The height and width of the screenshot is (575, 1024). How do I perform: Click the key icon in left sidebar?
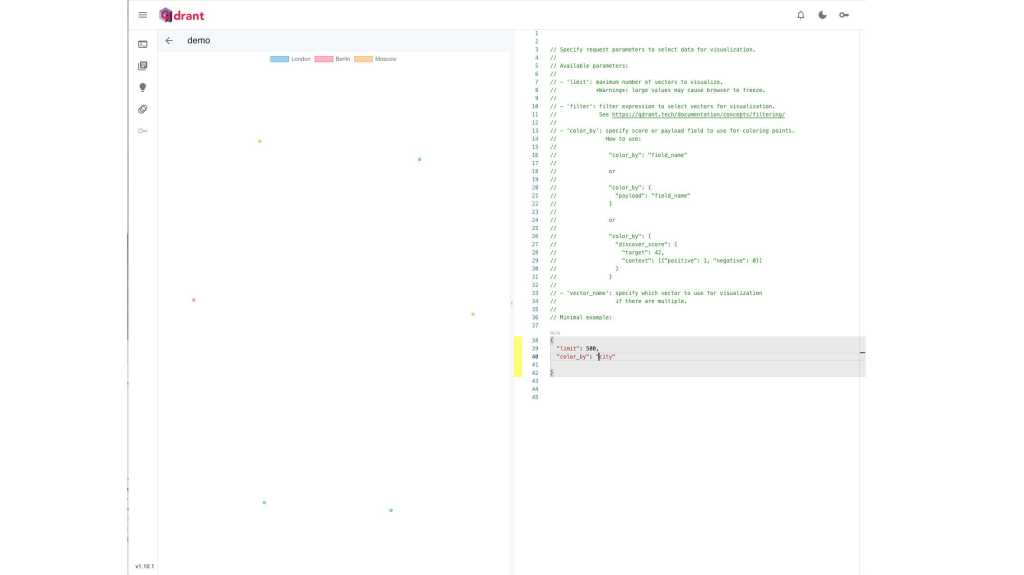point(143,131)
